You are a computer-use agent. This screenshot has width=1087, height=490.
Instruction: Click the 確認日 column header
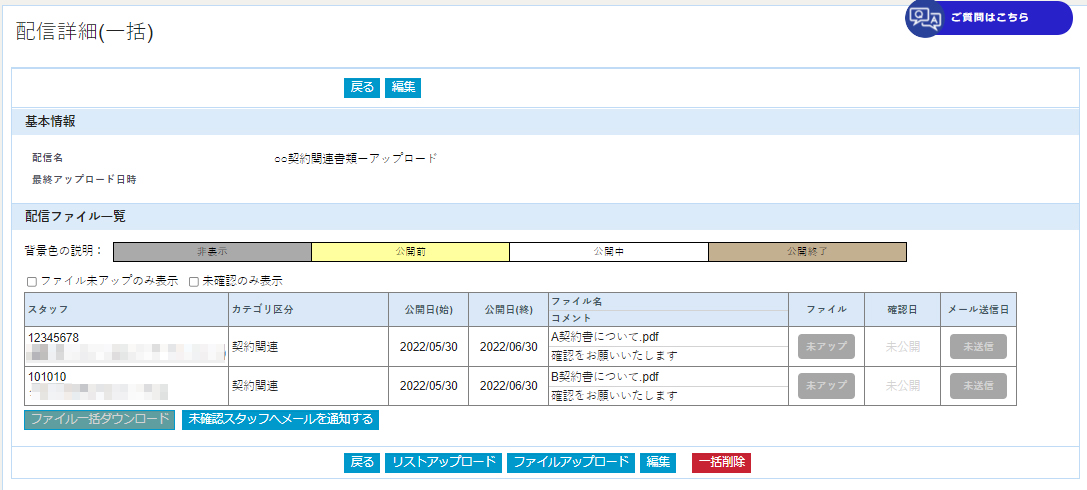(x=903, y=310)
